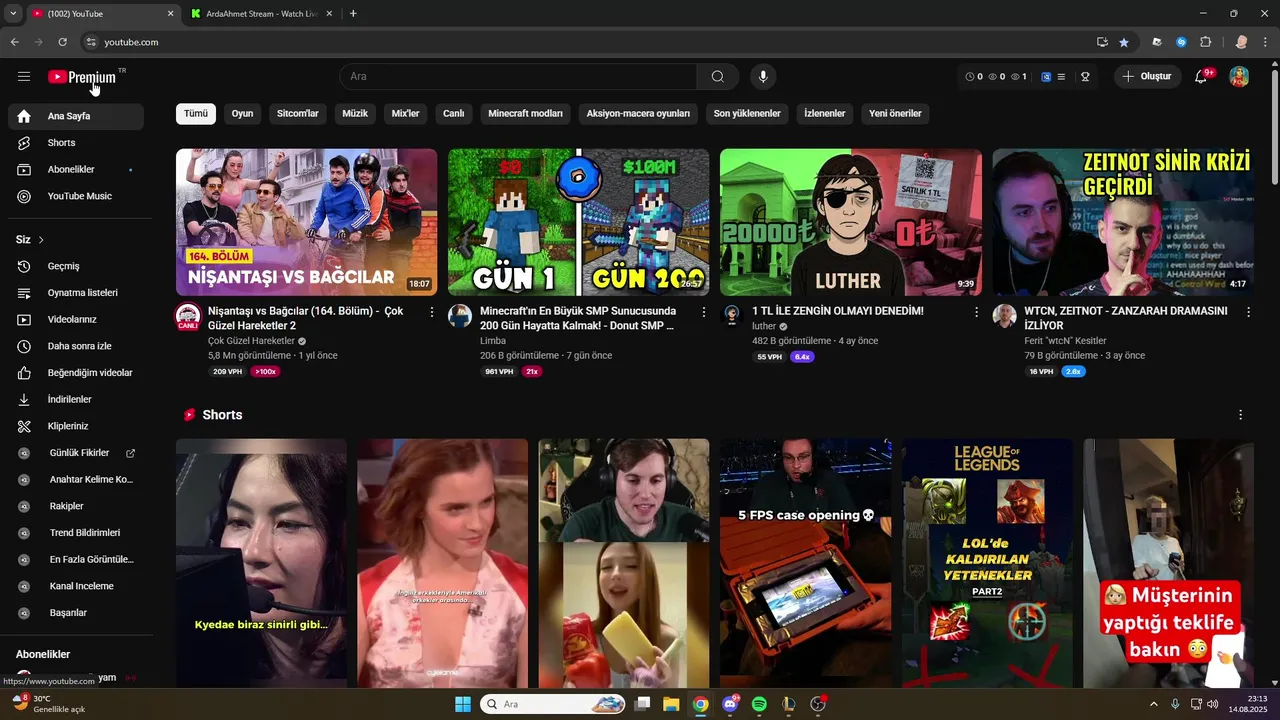
Task: Open the Ferit "wtcN" Kesitler channel link
Action: (1065, 341)
